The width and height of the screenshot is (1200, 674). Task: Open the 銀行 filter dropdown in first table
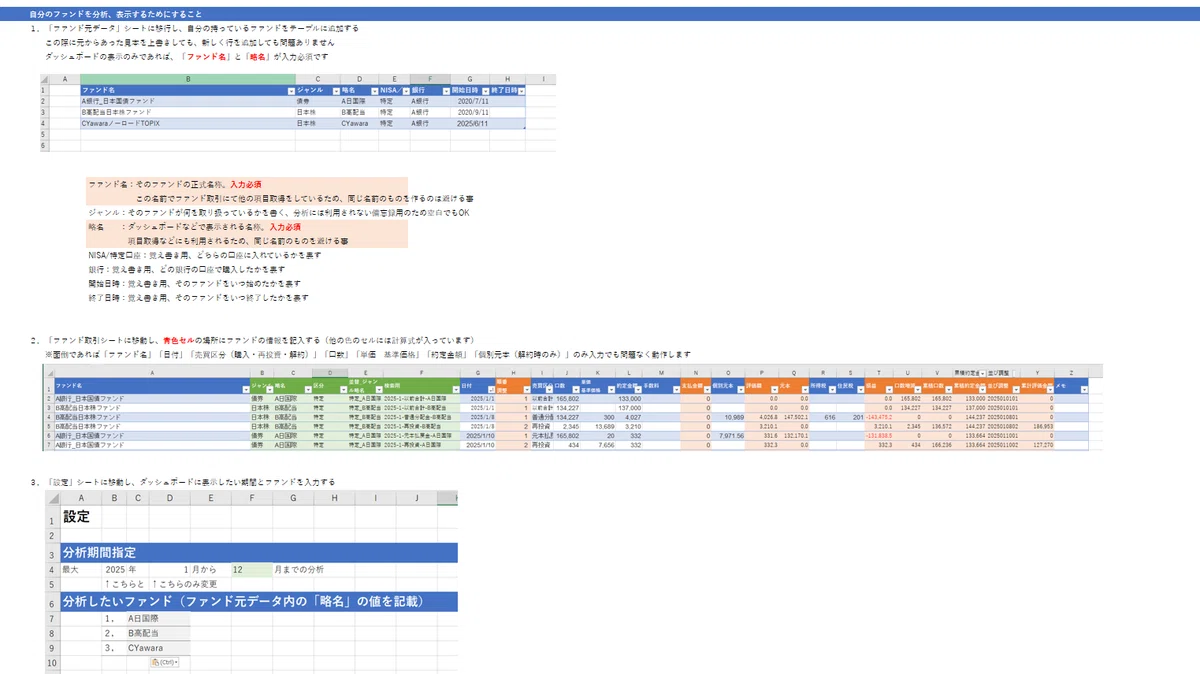pyautogui.click(x=445, y=91)
